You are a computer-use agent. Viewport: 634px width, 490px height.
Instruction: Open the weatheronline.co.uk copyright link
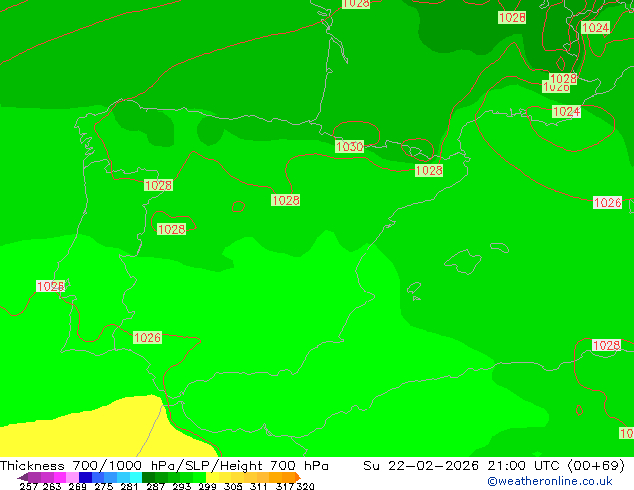tap(550, 481)
